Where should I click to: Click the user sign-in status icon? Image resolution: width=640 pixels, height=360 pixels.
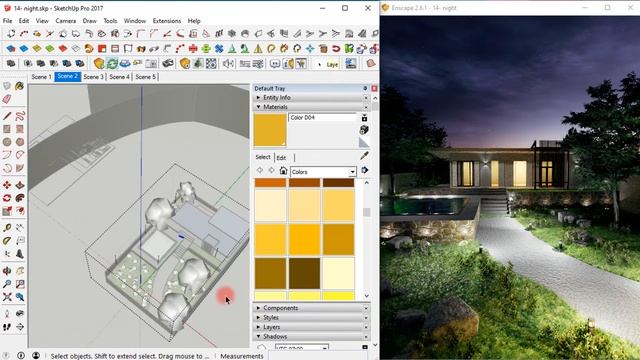(x=36, y=356)
